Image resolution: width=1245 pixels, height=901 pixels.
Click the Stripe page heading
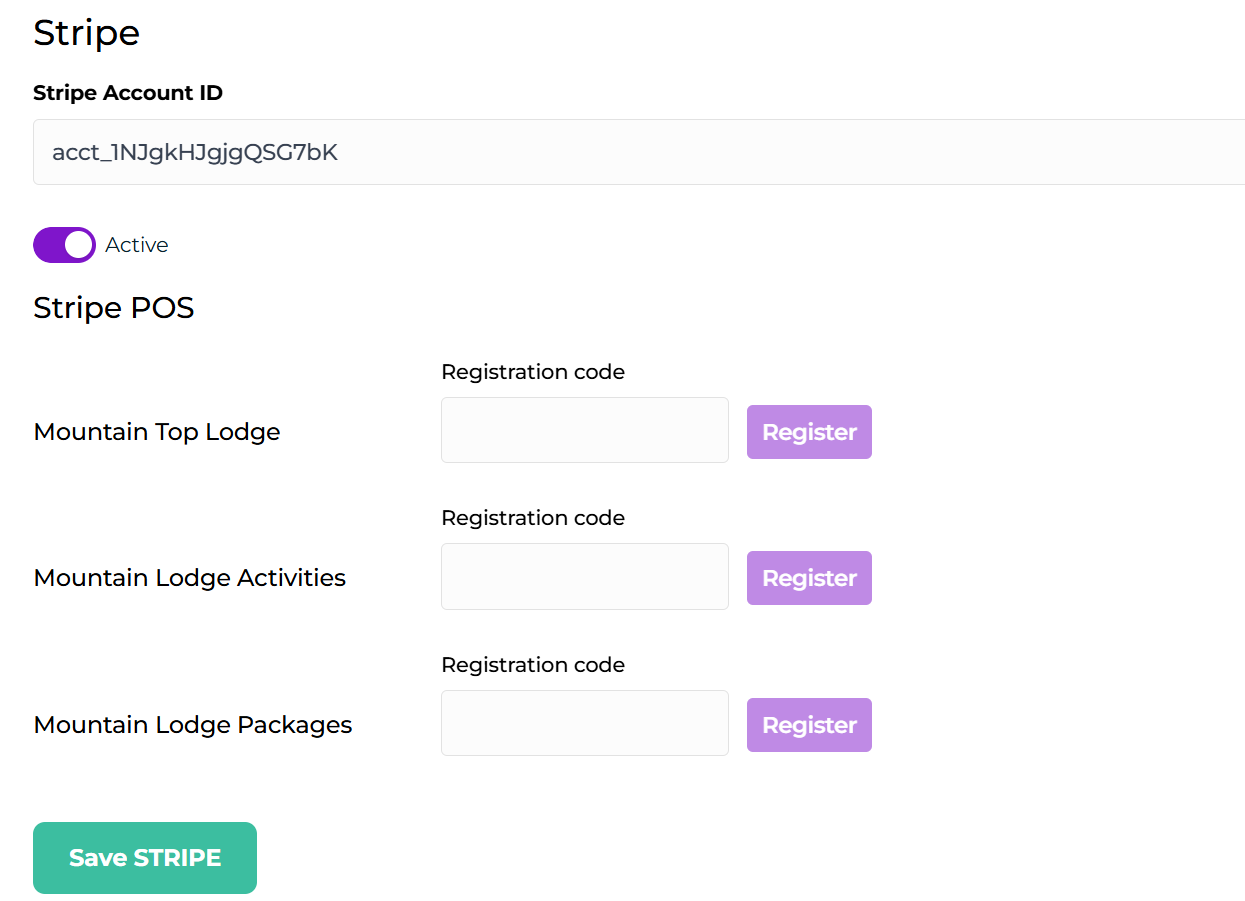pos(87,33)
